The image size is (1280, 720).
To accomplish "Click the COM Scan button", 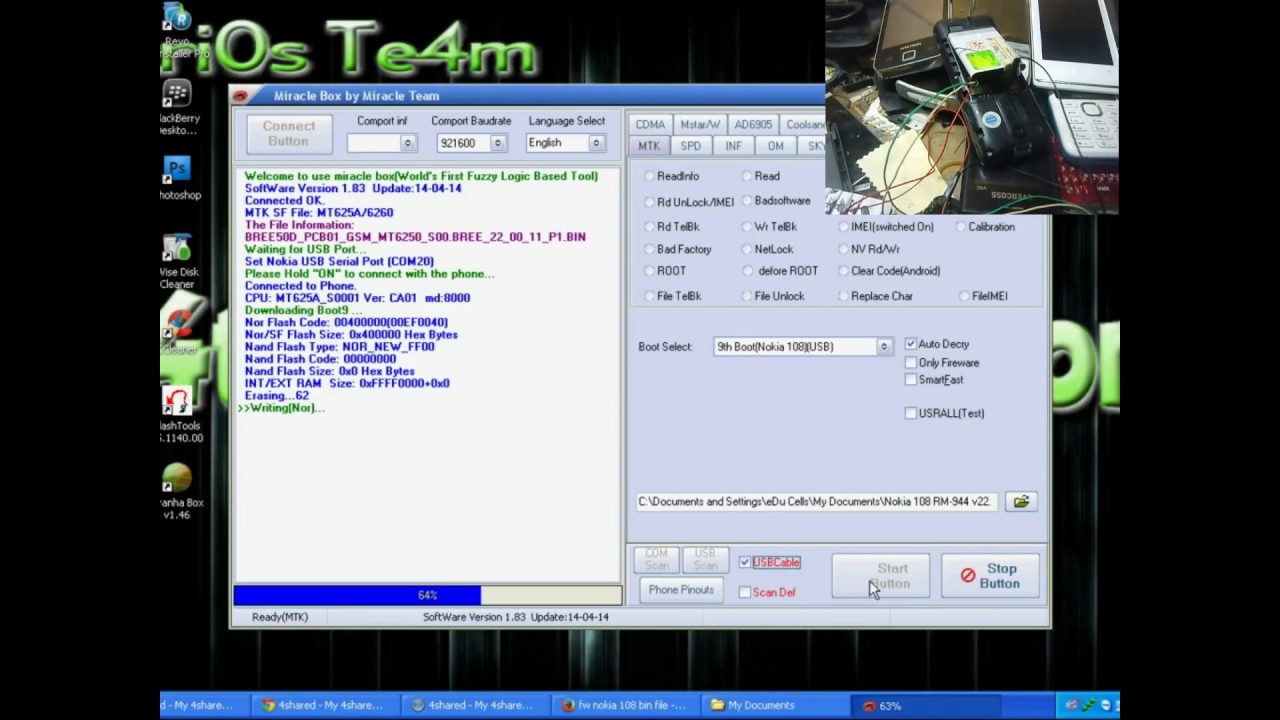I will coord(656,560).
